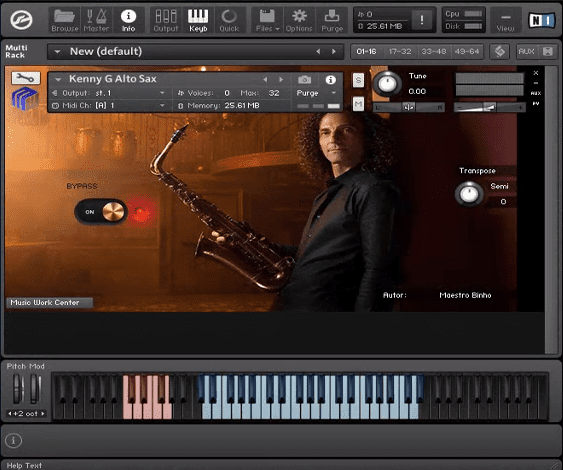Click the exclamation panic button
Viewport: 563px width, 470px height.
pos(422,20)
